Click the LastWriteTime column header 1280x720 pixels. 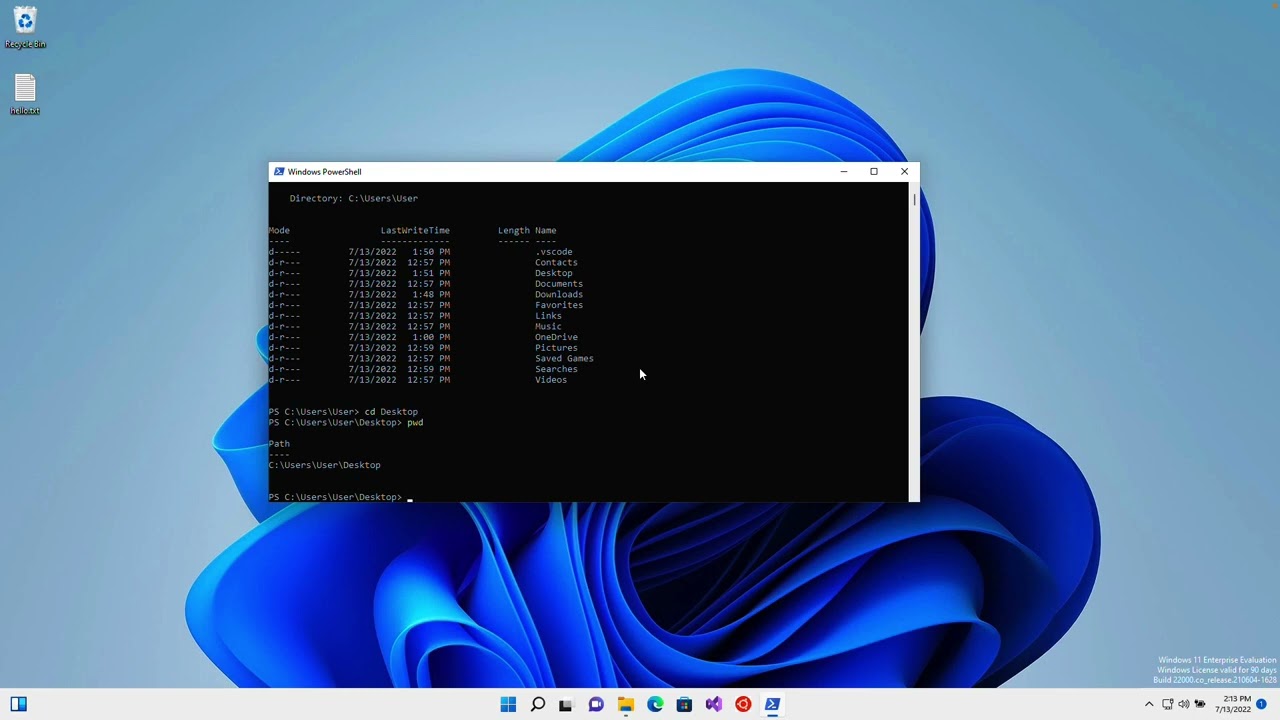pyautogui.click(x=415, y=231)
